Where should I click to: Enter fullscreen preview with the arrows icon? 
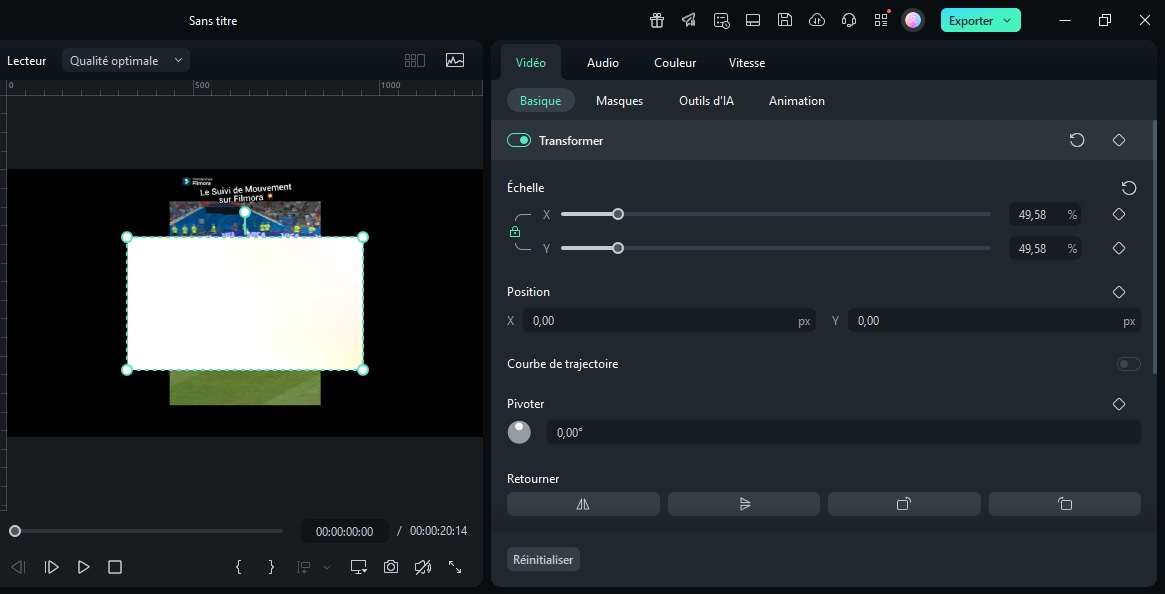[455, 566]
